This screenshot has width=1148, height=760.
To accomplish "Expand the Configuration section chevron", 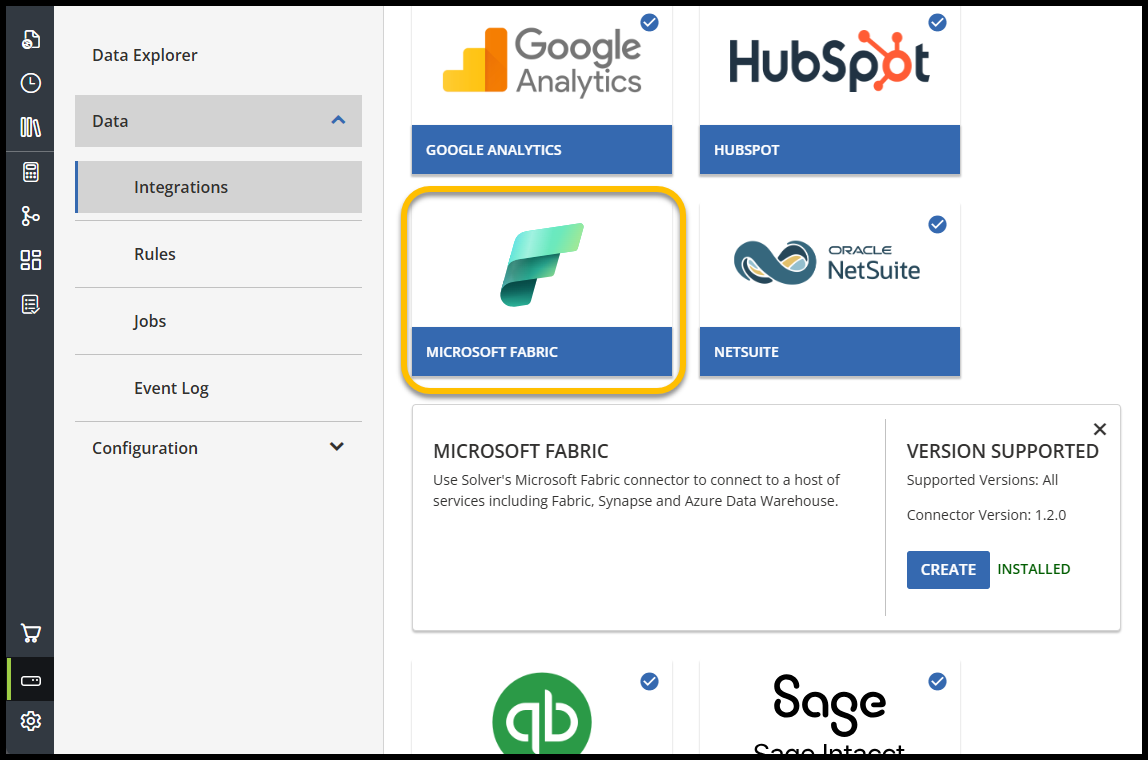I will tap(337, 447).
